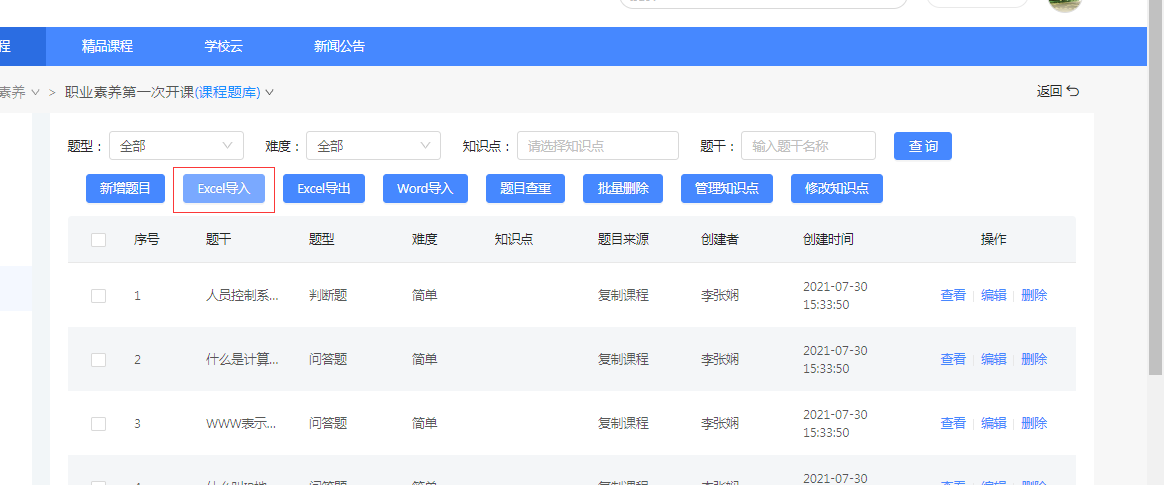The image size is (1164, 485).
Task: Click the Word导入 button
Action: pos(425,189)
